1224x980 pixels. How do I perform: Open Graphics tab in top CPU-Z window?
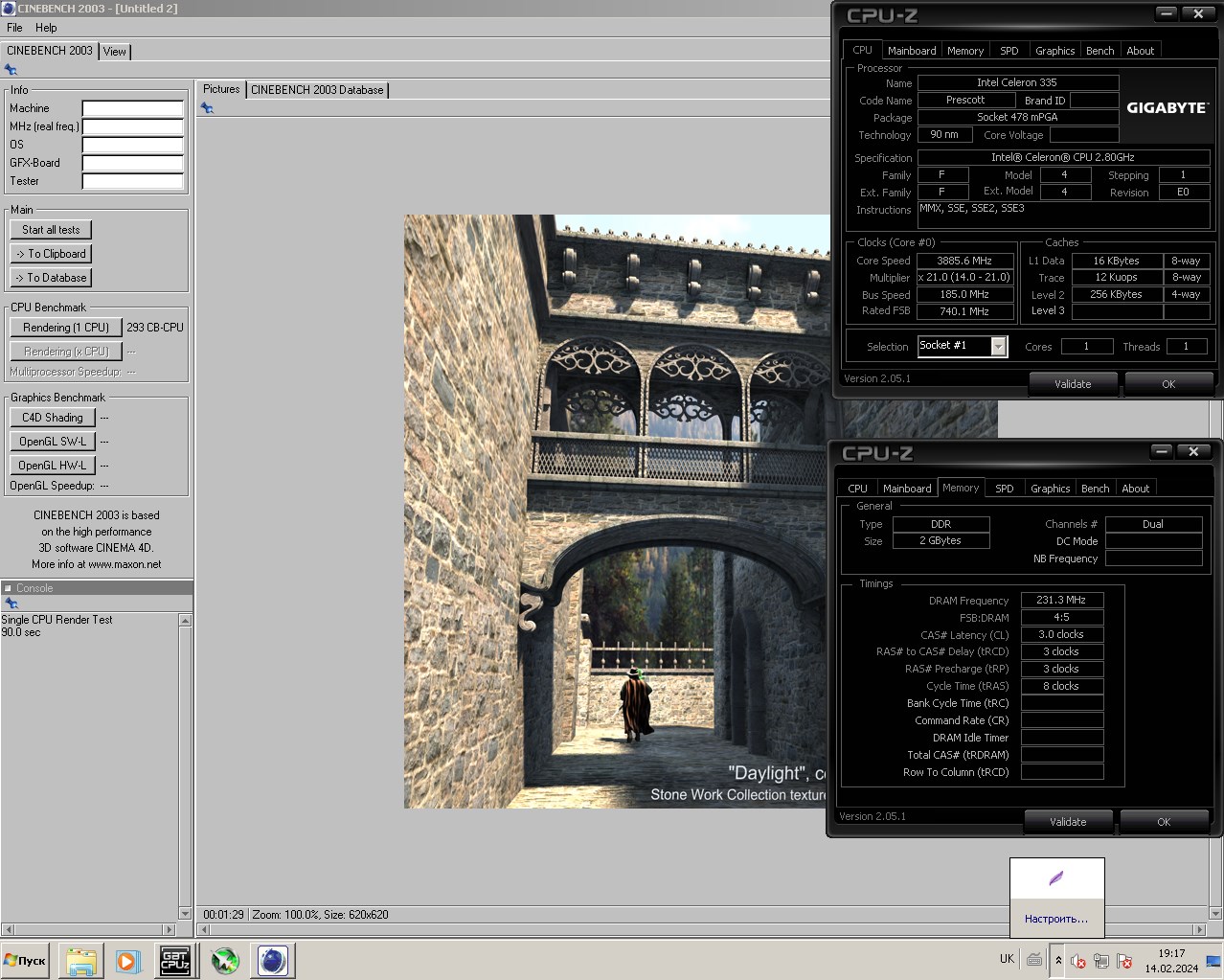tap(1055, 51)
